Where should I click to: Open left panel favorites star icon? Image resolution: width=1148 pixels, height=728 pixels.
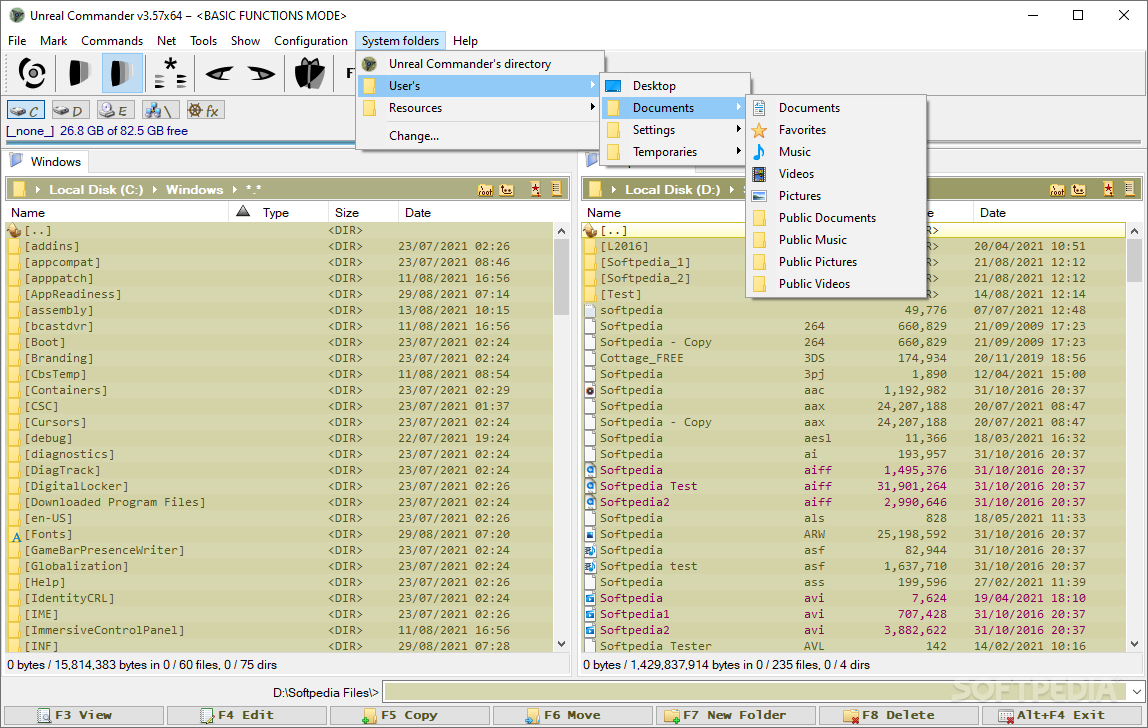point(536,190)
